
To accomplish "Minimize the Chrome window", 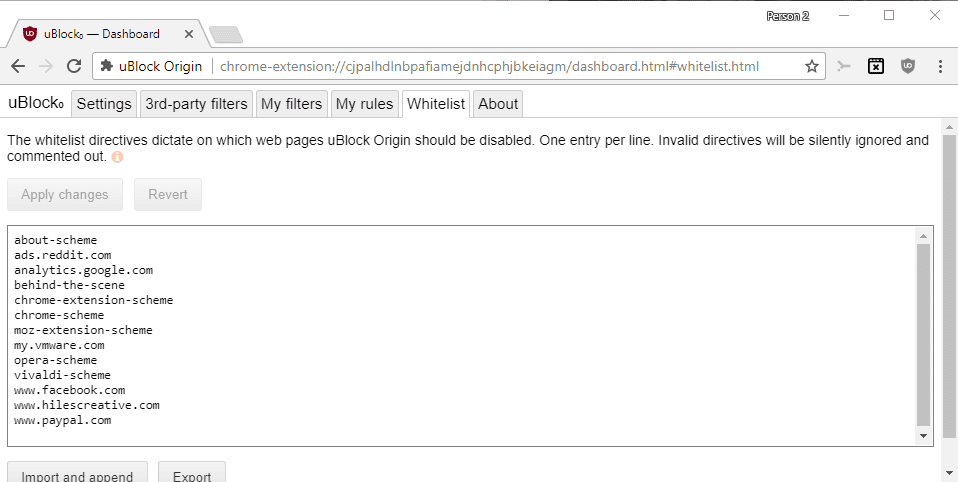I will click(844, 16).
